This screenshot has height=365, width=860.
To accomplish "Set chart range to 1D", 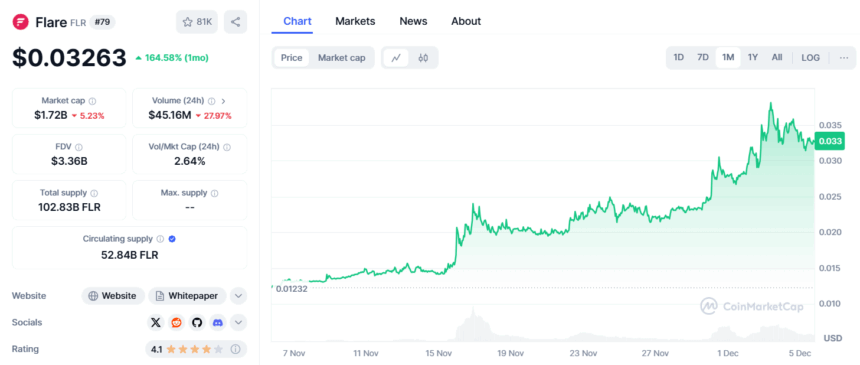I will tap(678, 58).
